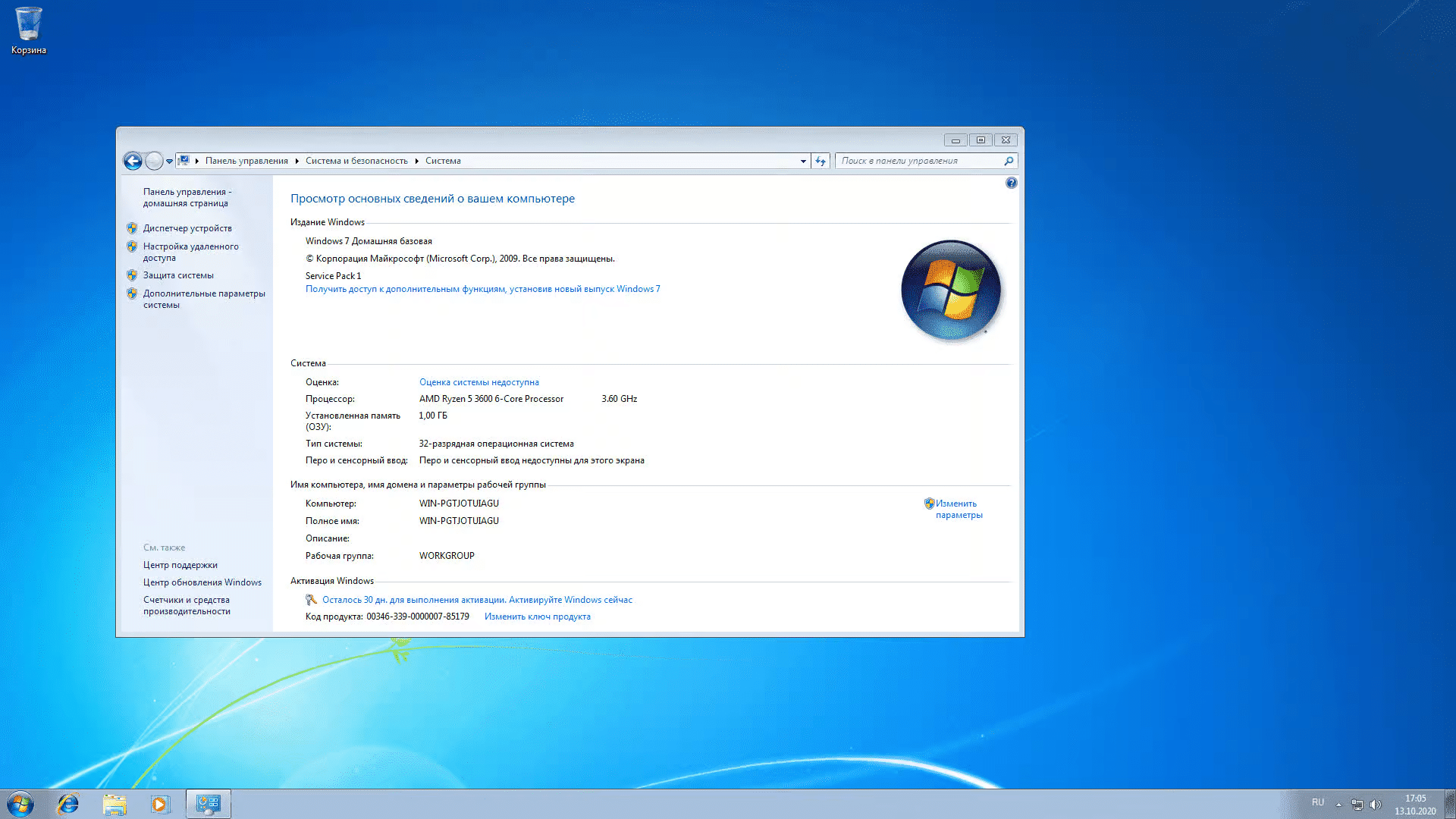Open the Start menu orb
The image size is (1456, 819).
20,804
